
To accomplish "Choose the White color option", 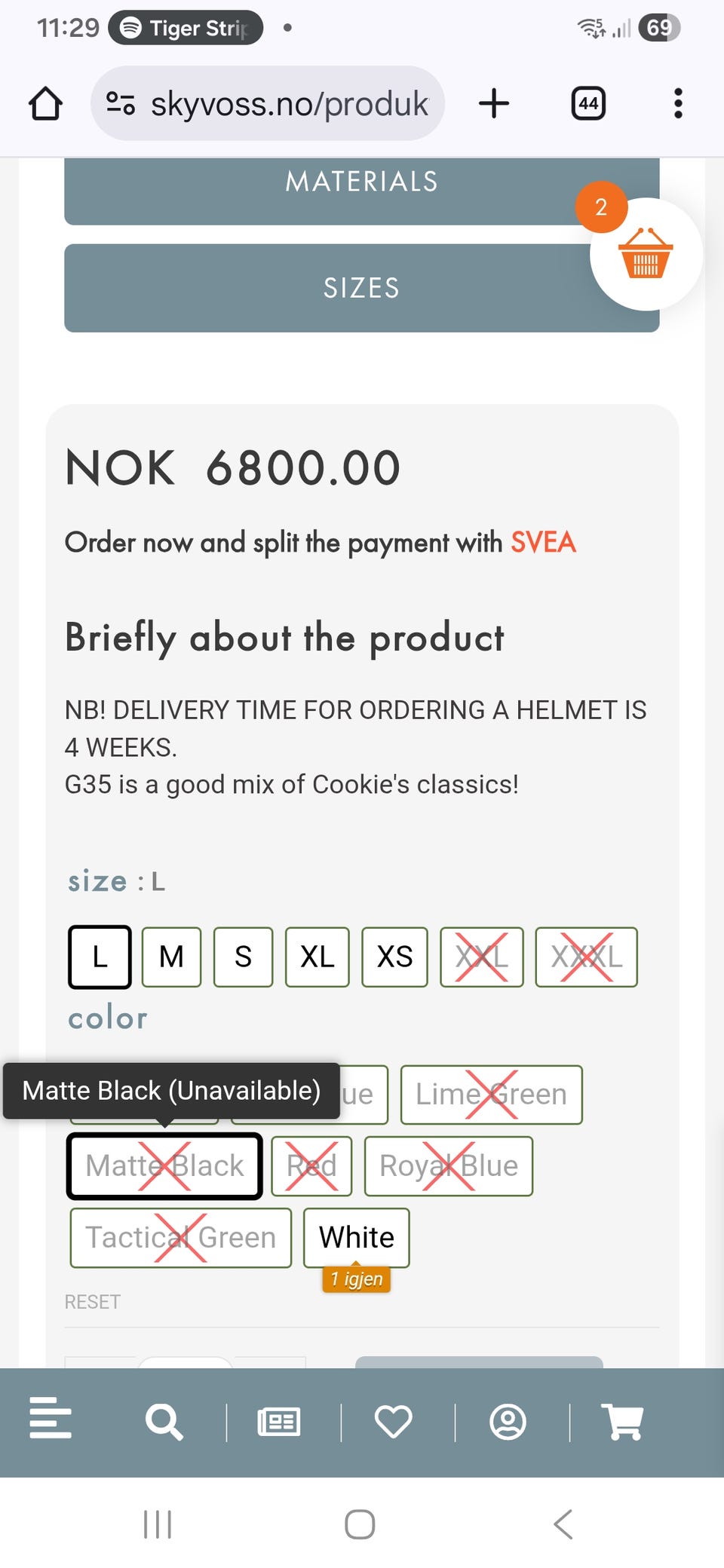I will click(356, 1237).
